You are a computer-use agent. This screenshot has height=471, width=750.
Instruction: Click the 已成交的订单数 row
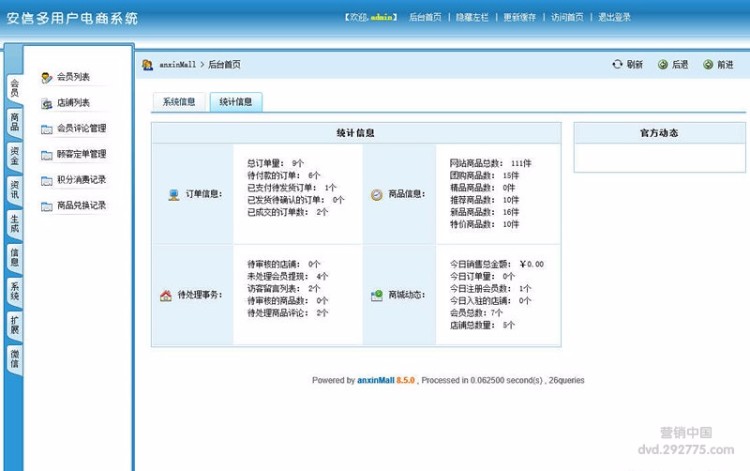(287, 212)
